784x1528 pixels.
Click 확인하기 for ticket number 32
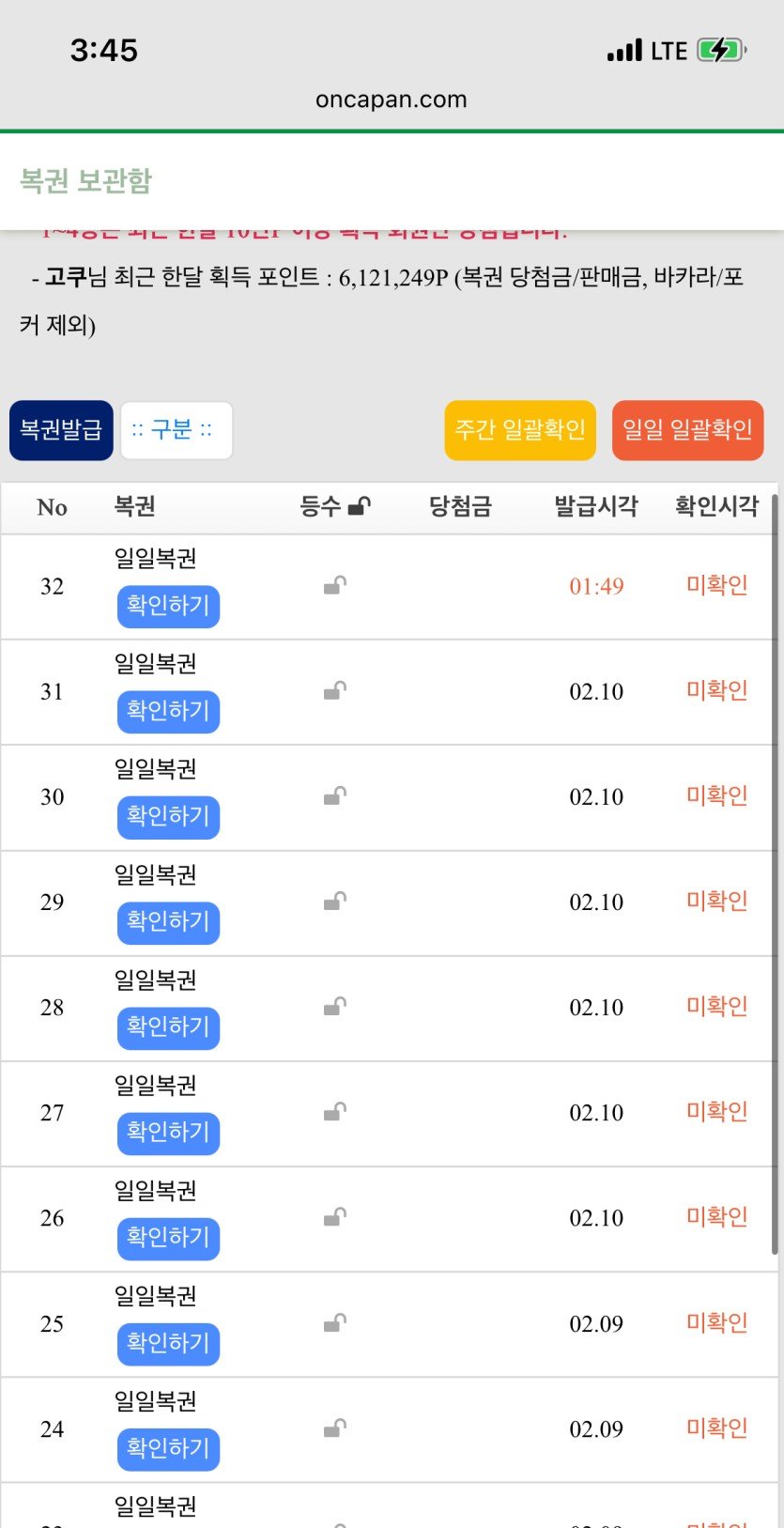coord(168,606)
